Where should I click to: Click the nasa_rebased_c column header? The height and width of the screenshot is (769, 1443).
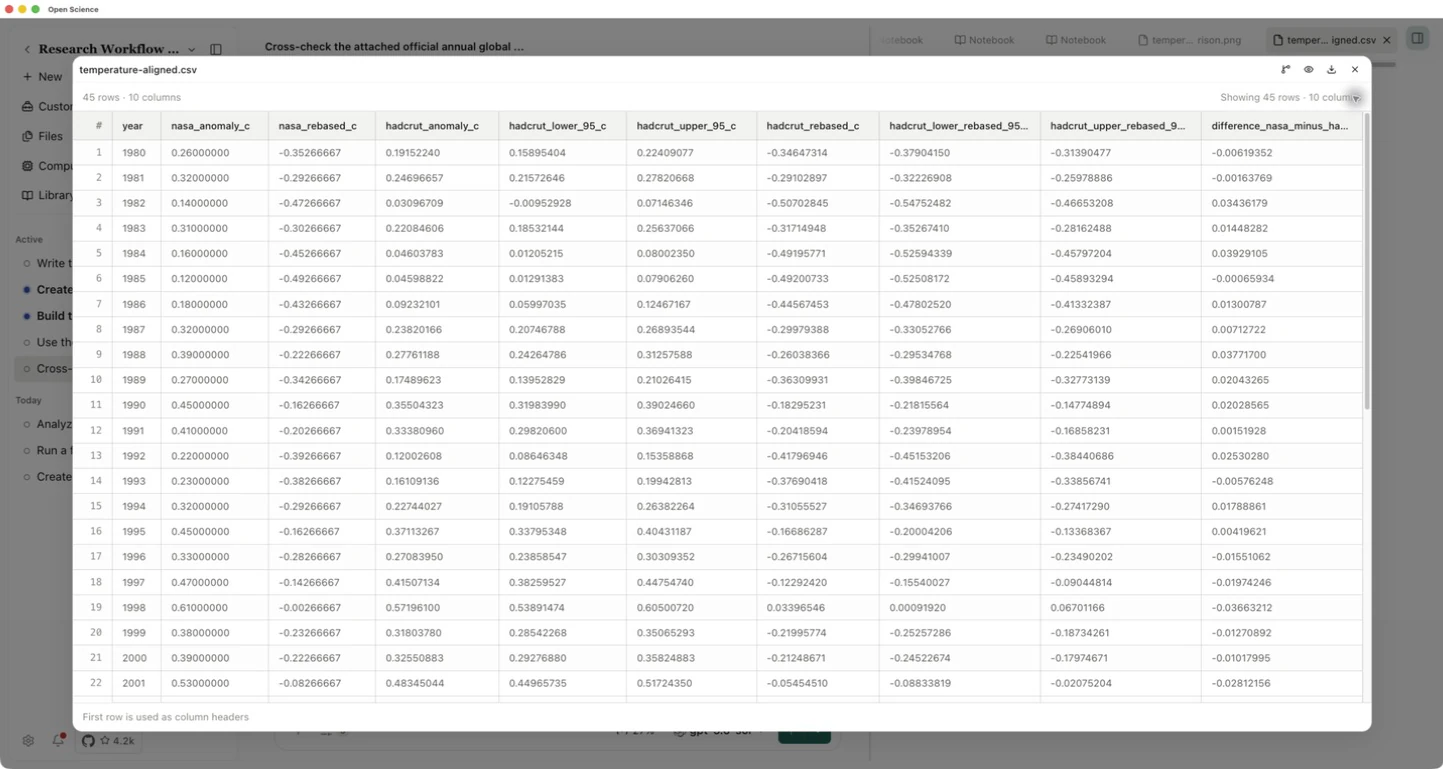pyautogui.click(x=321, y=126)
